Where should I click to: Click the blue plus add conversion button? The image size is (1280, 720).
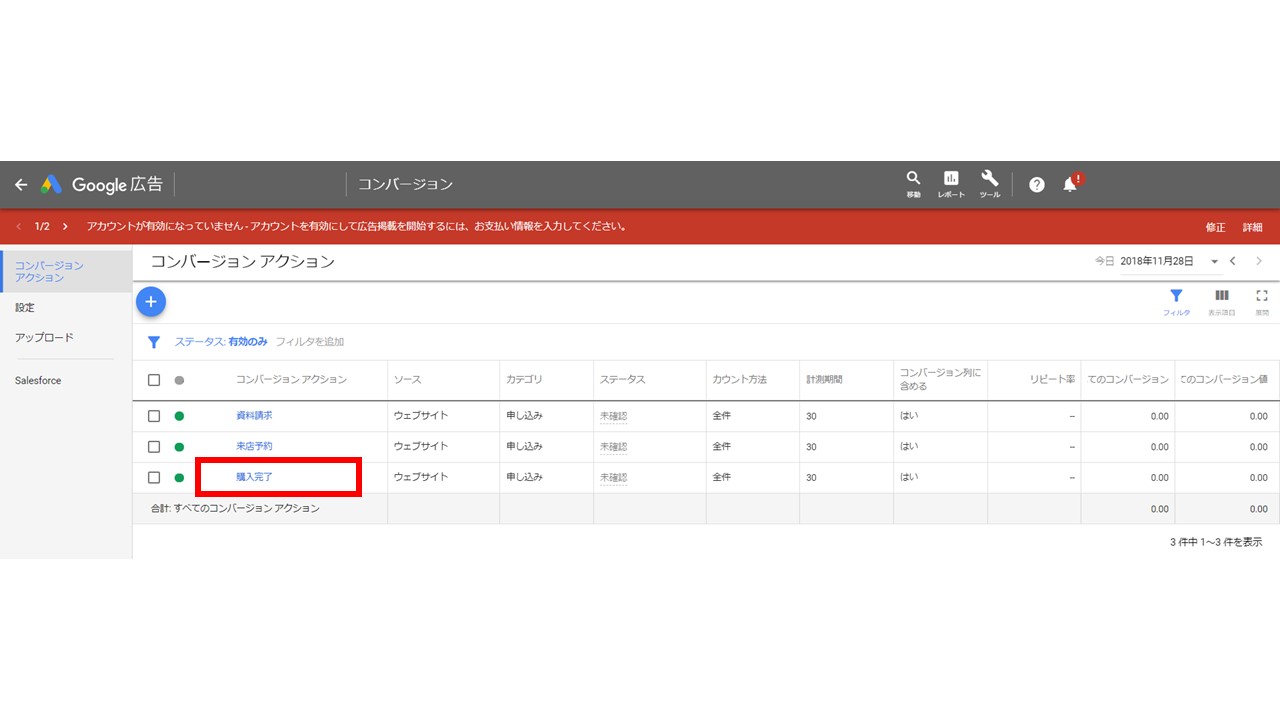point(151,302)
